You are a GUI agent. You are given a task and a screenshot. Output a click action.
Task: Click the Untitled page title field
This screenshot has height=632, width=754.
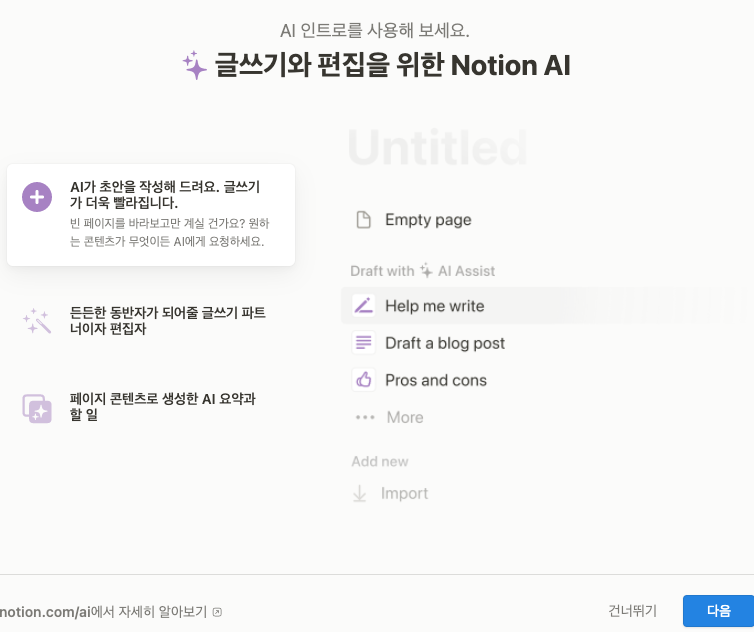(x=438, y=149)
